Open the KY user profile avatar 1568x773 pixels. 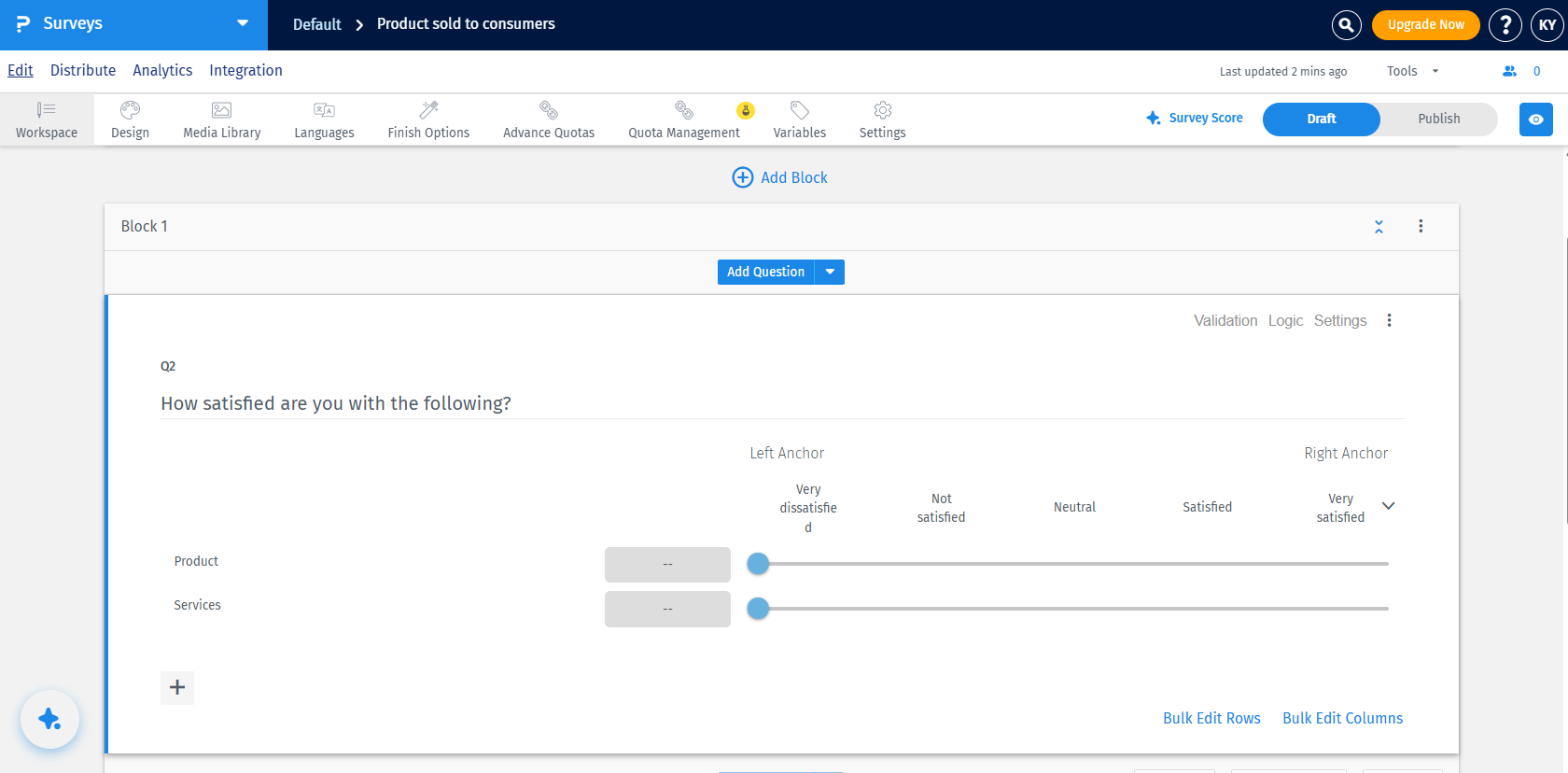coord(1547,25)
